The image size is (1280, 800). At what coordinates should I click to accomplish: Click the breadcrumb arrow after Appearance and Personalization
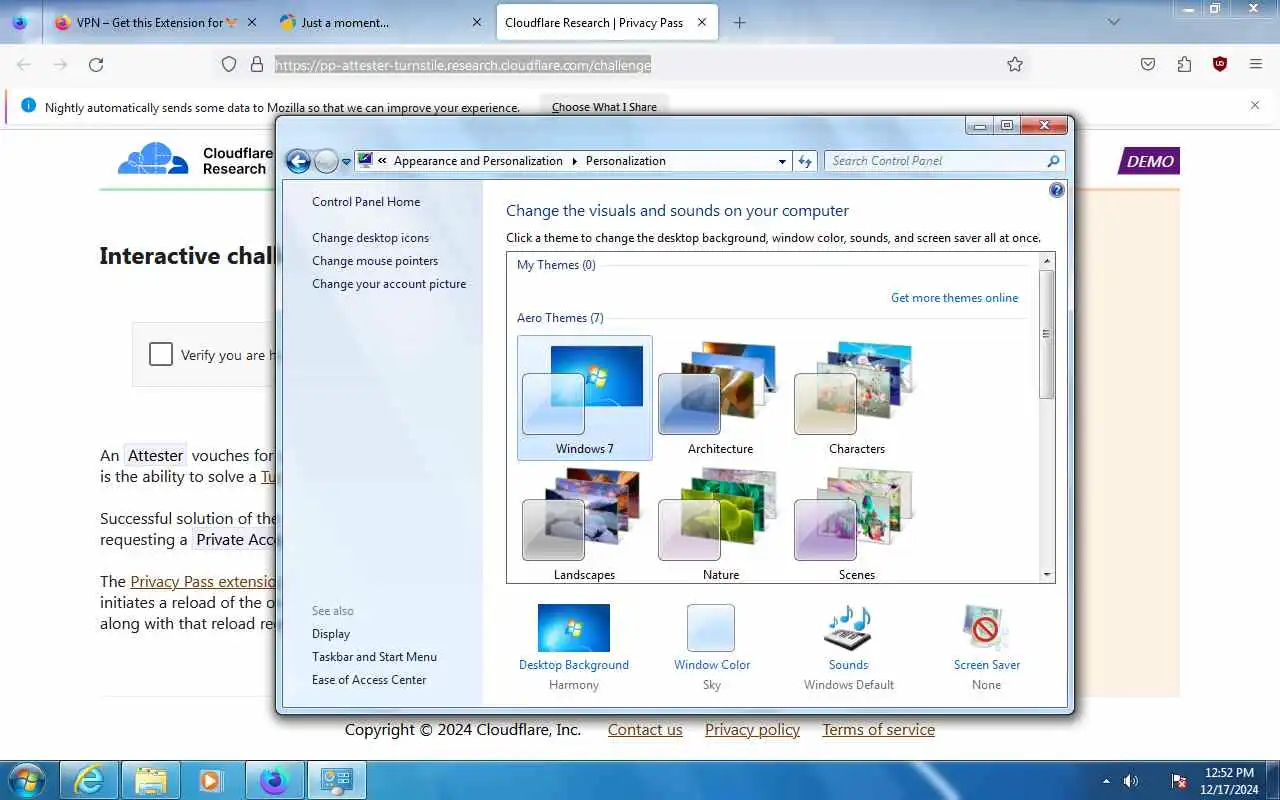574,161
